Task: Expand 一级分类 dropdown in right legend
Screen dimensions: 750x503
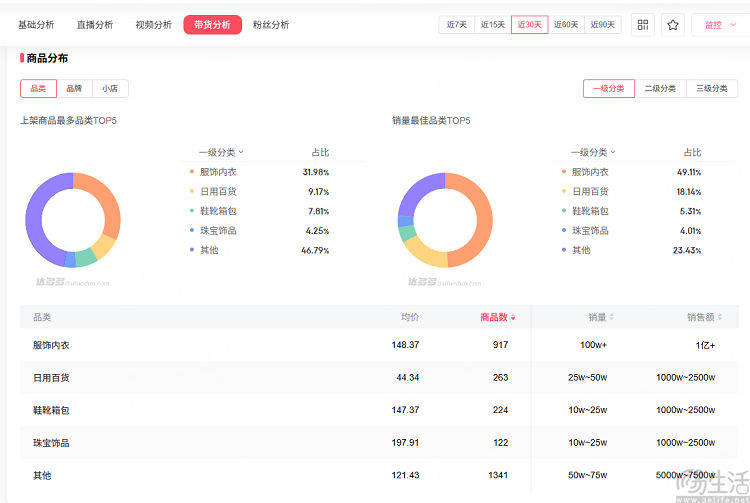Action: click(x=594, y=153)
